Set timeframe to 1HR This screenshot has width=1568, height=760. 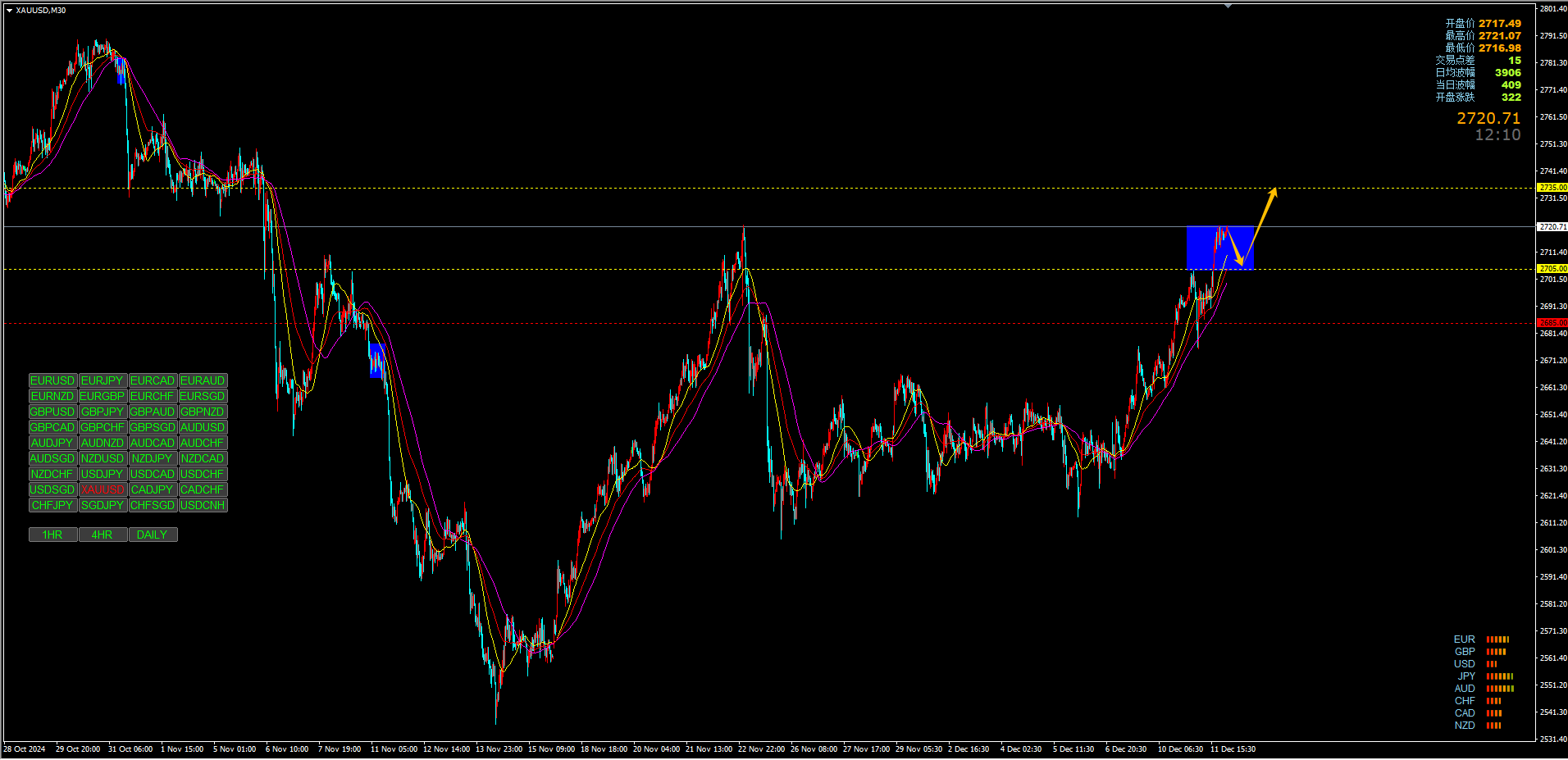coord(53,535)
